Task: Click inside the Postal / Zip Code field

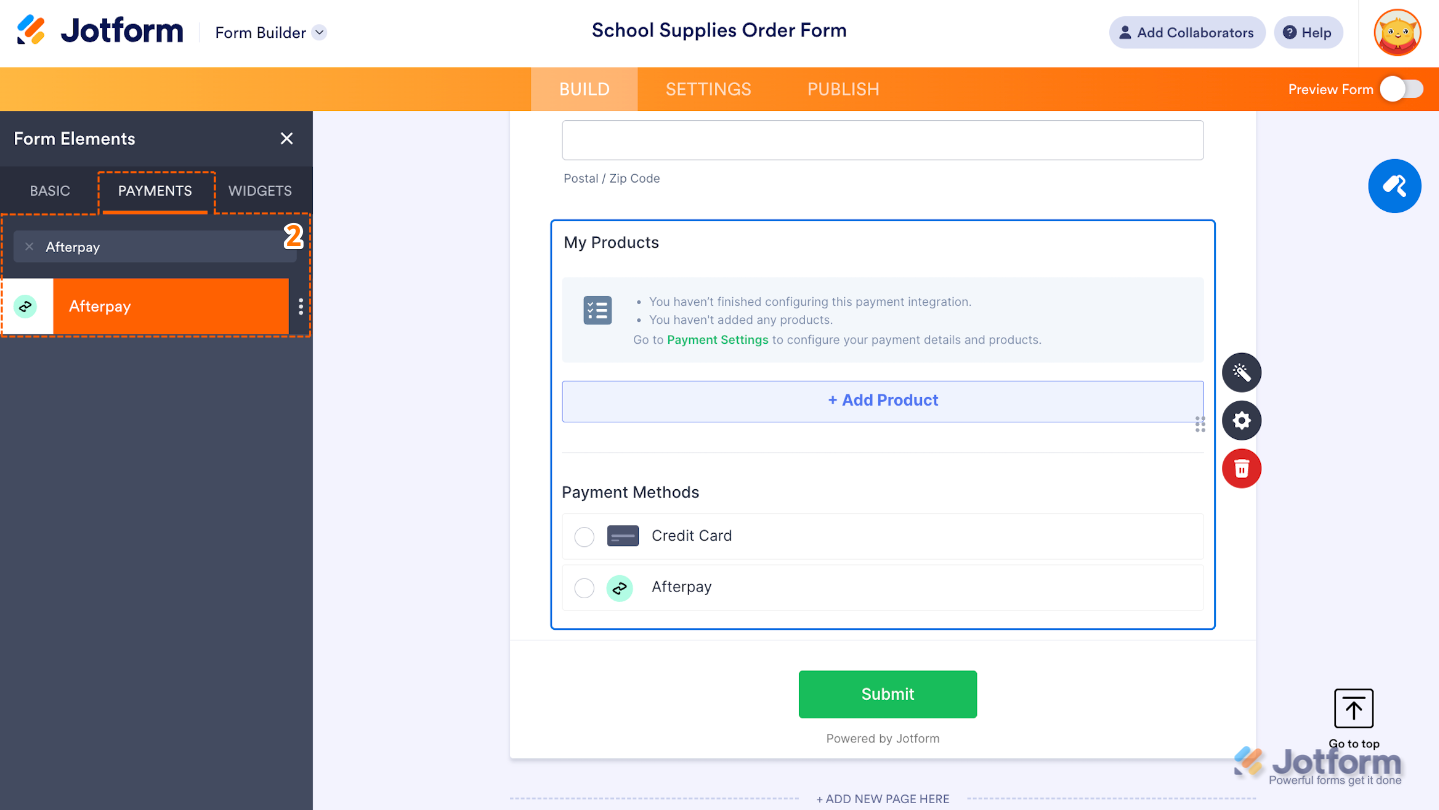Action: click(883, 140)
